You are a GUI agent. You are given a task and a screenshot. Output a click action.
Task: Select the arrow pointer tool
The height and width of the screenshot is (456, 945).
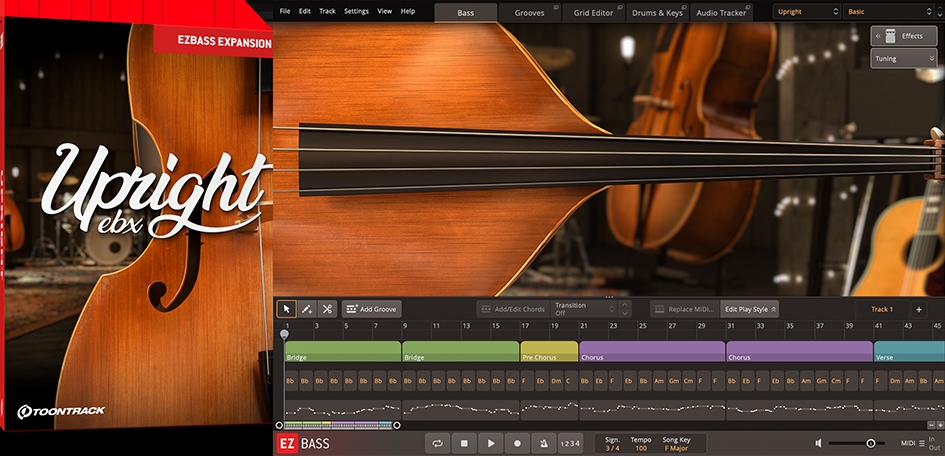point(287,309)
